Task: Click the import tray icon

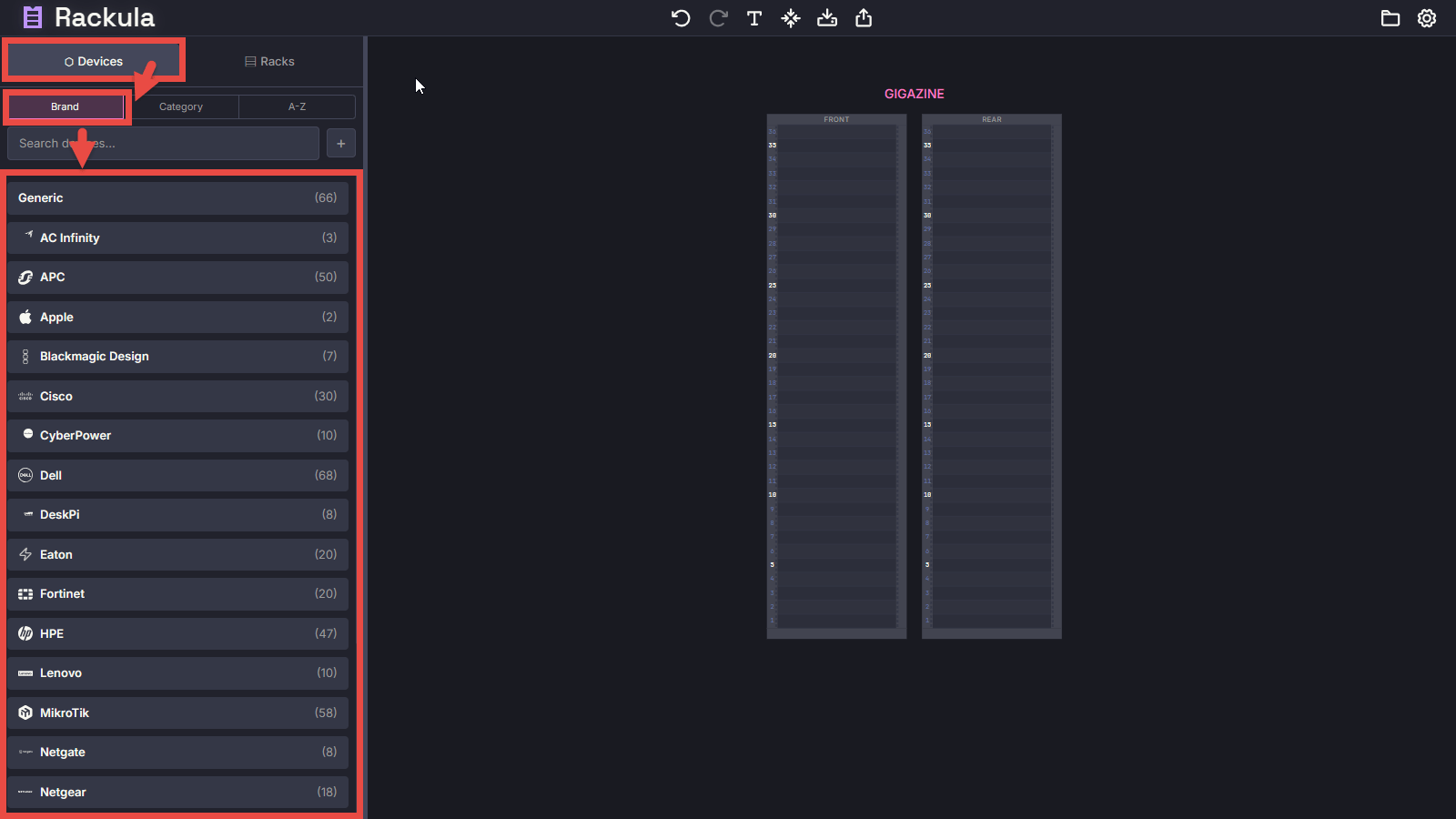Action: 827,18
